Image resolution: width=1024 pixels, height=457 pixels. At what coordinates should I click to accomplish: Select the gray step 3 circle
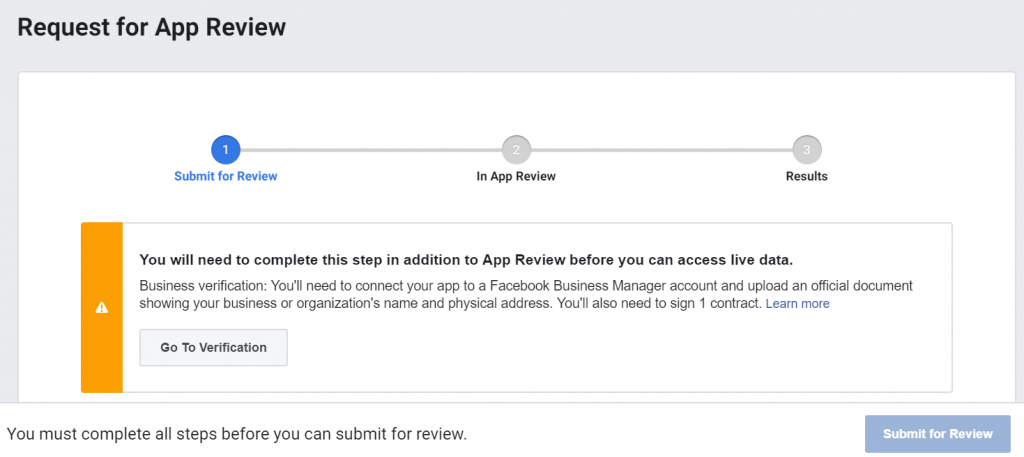[x=806, y=150]
